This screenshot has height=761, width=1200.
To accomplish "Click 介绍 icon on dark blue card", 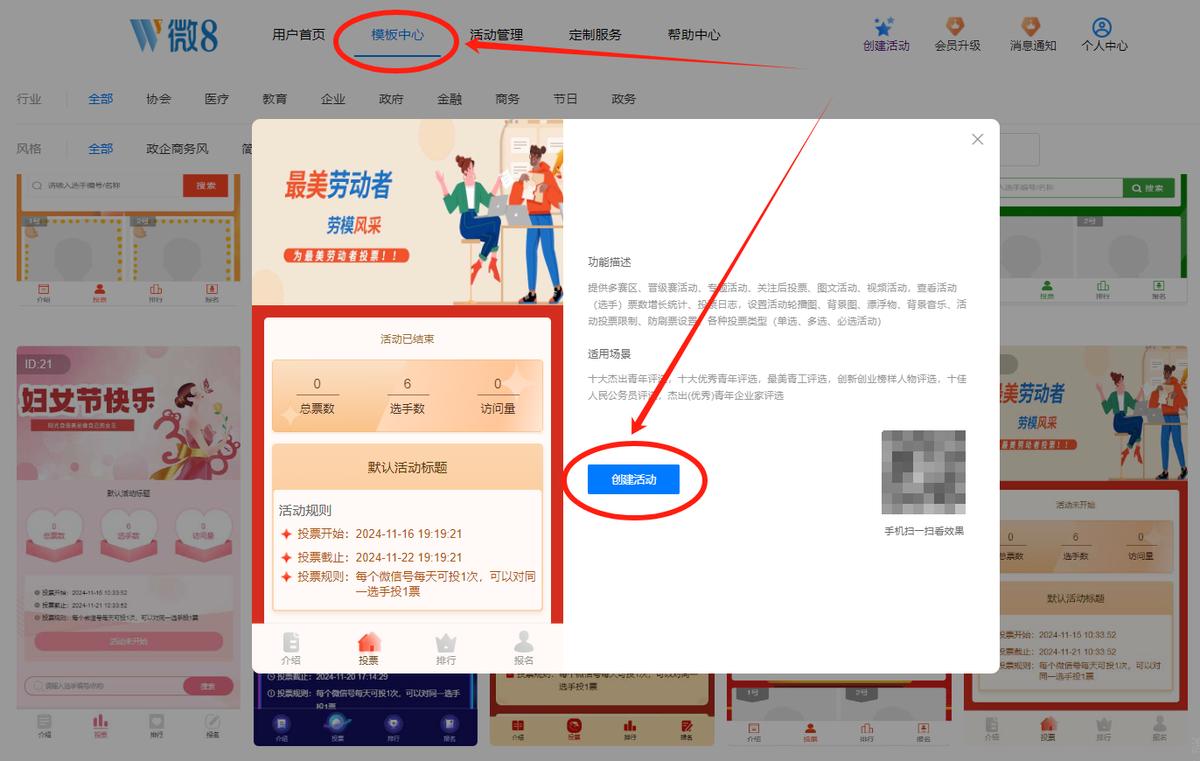I will (x=281, y=724).
